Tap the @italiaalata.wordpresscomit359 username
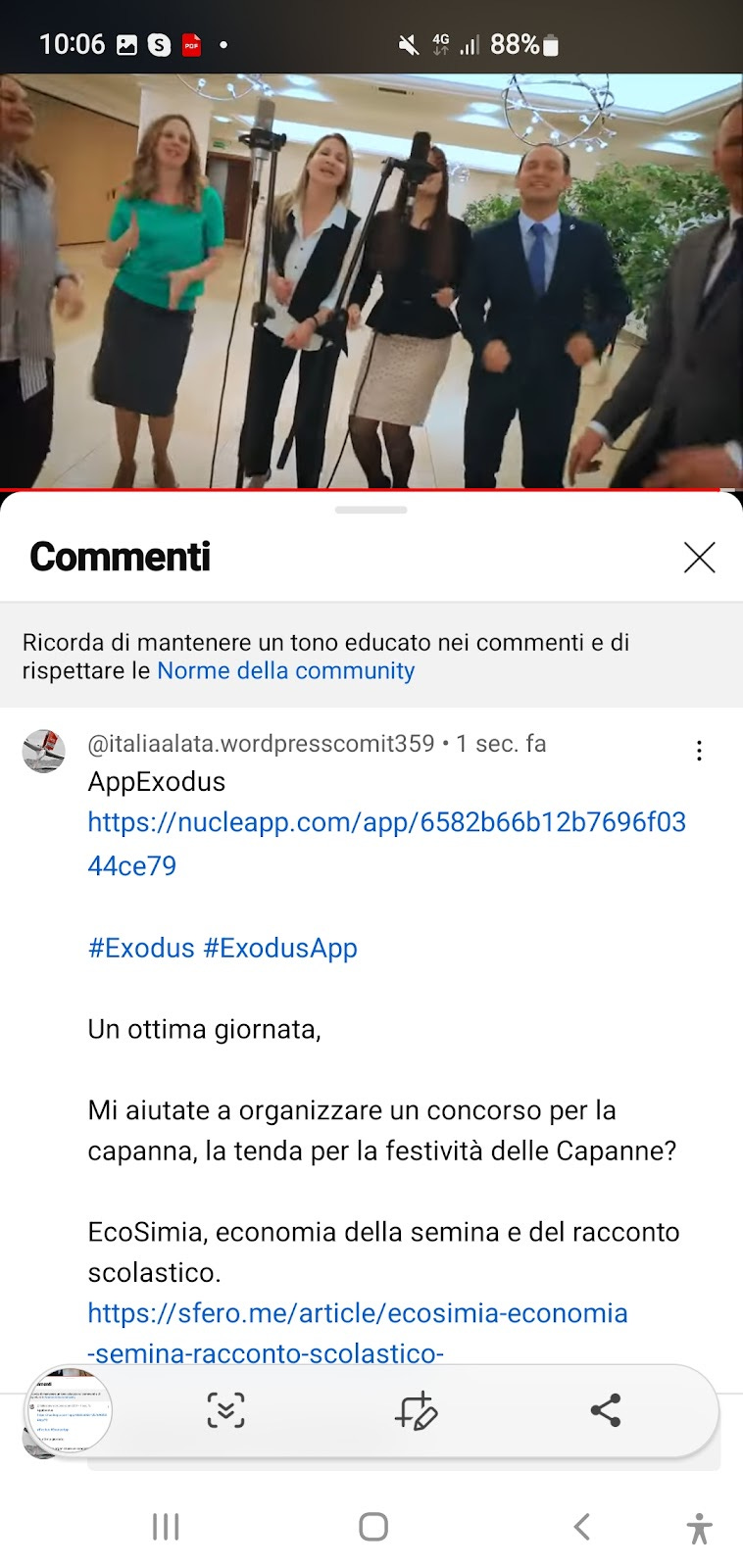 pyautogui.click(x=261, y=744)
